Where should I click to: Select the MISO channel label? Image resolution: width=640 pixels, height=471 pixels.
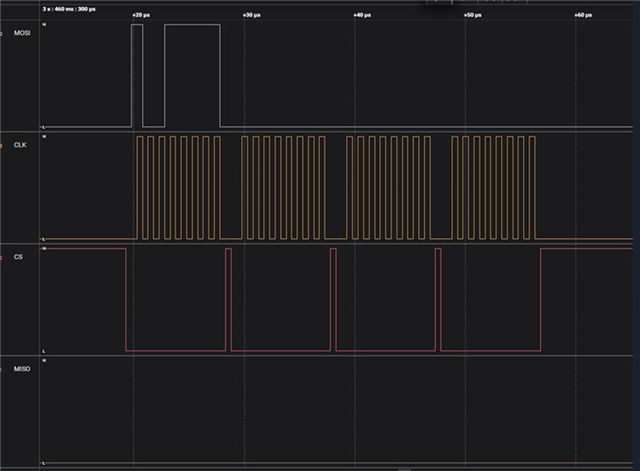tap(21, 369)
